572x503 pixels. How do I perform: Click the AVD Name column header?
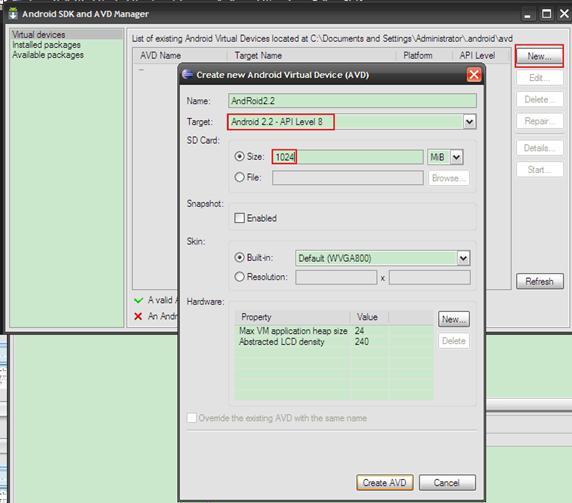[180, 56]
